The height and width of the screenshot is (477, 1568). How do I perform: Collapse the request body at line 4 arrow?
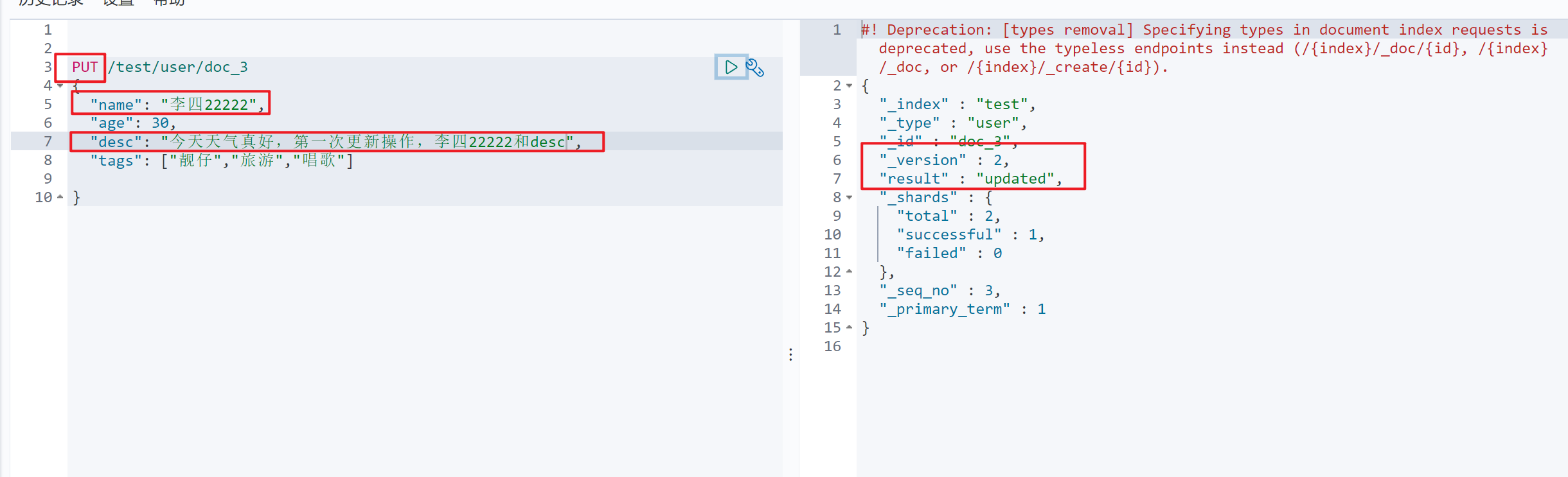click(60, 85)
